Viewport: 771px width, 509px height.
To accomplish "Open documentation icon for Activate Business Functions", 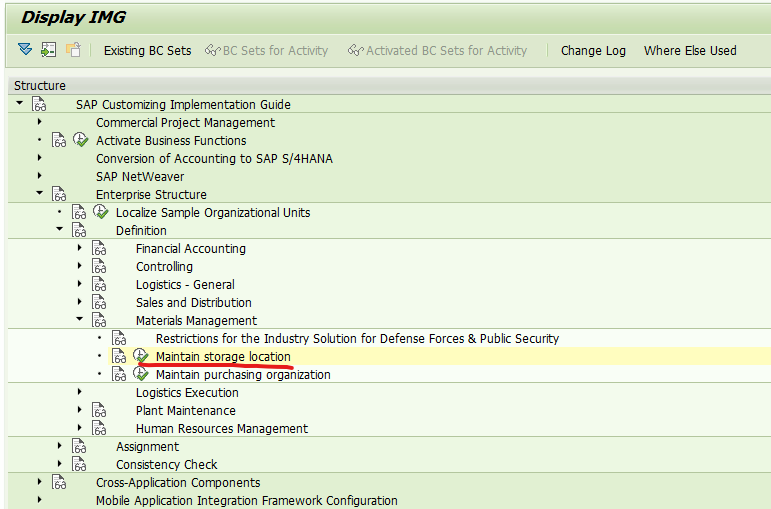I will [x=59, y=140].
